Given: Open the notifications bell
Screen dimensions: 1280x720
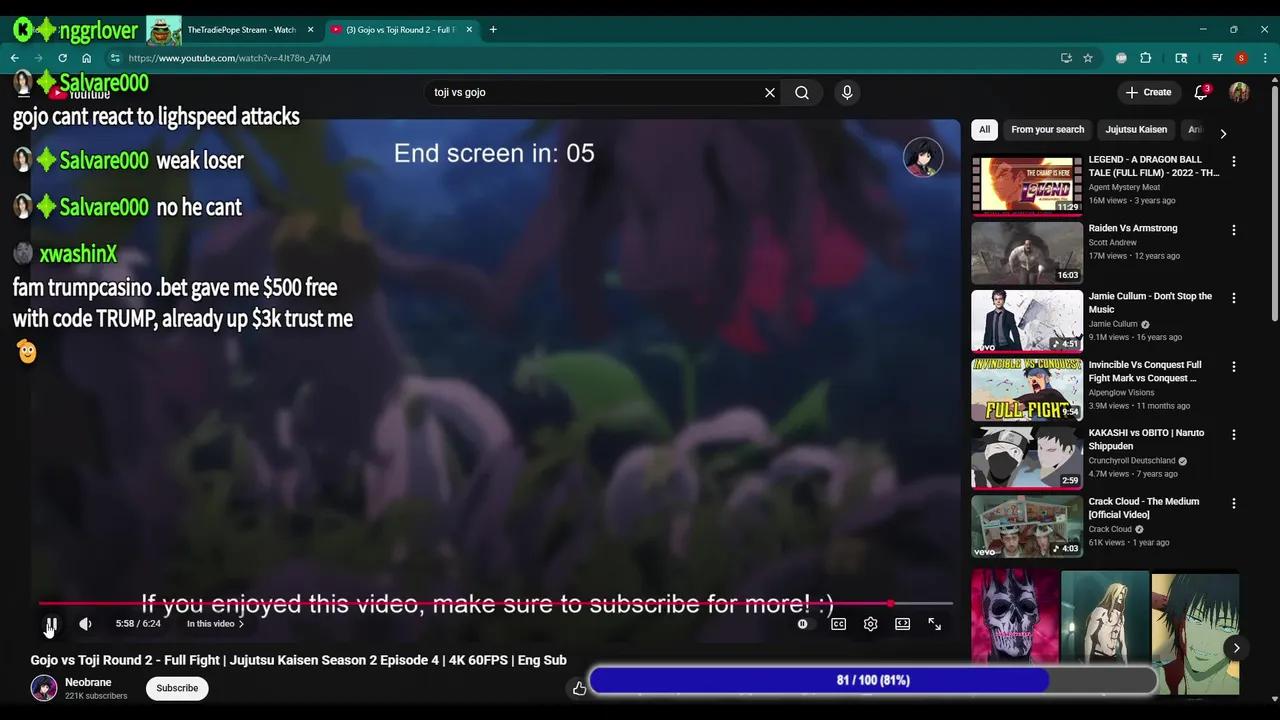Looking at the screenshot, I should coord(1201,92).
